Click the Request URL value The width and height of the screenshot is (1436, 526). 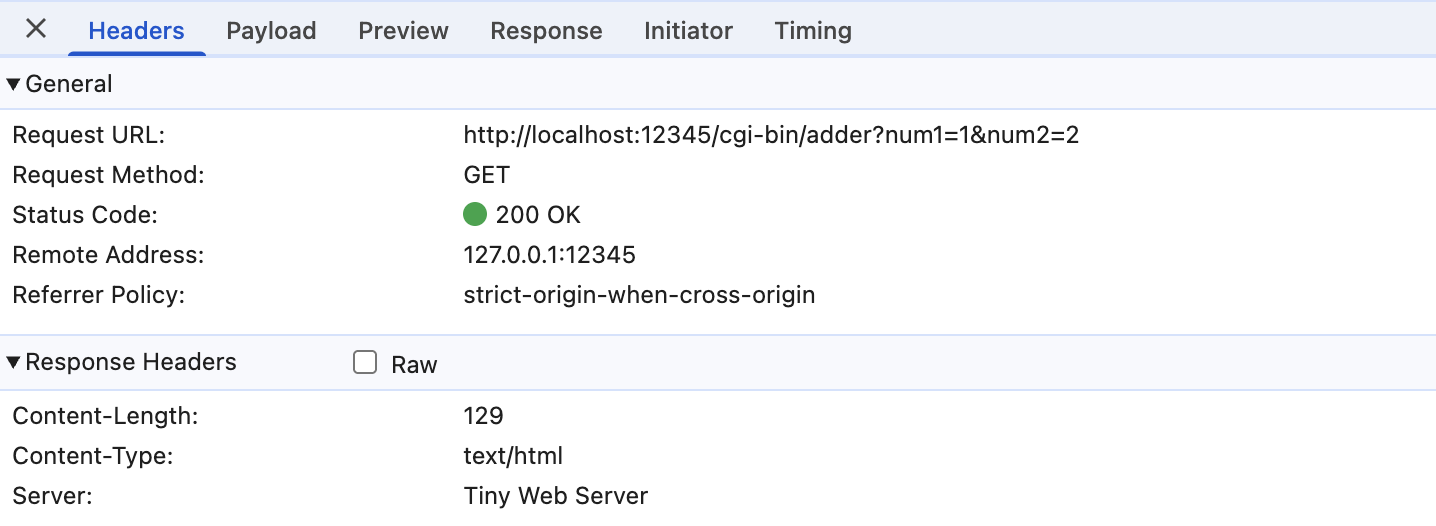771,135
